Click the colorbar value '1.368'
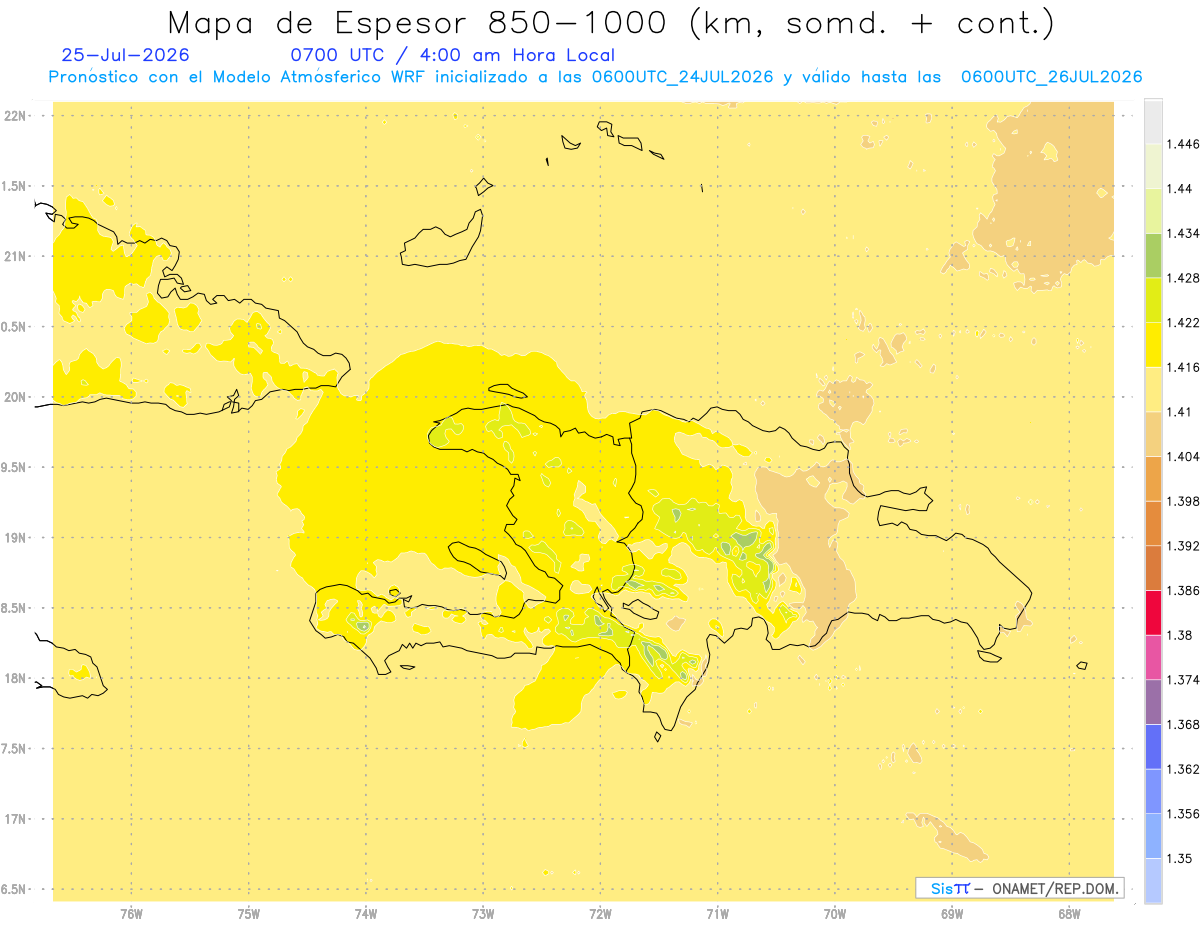 pos(1183,724)
